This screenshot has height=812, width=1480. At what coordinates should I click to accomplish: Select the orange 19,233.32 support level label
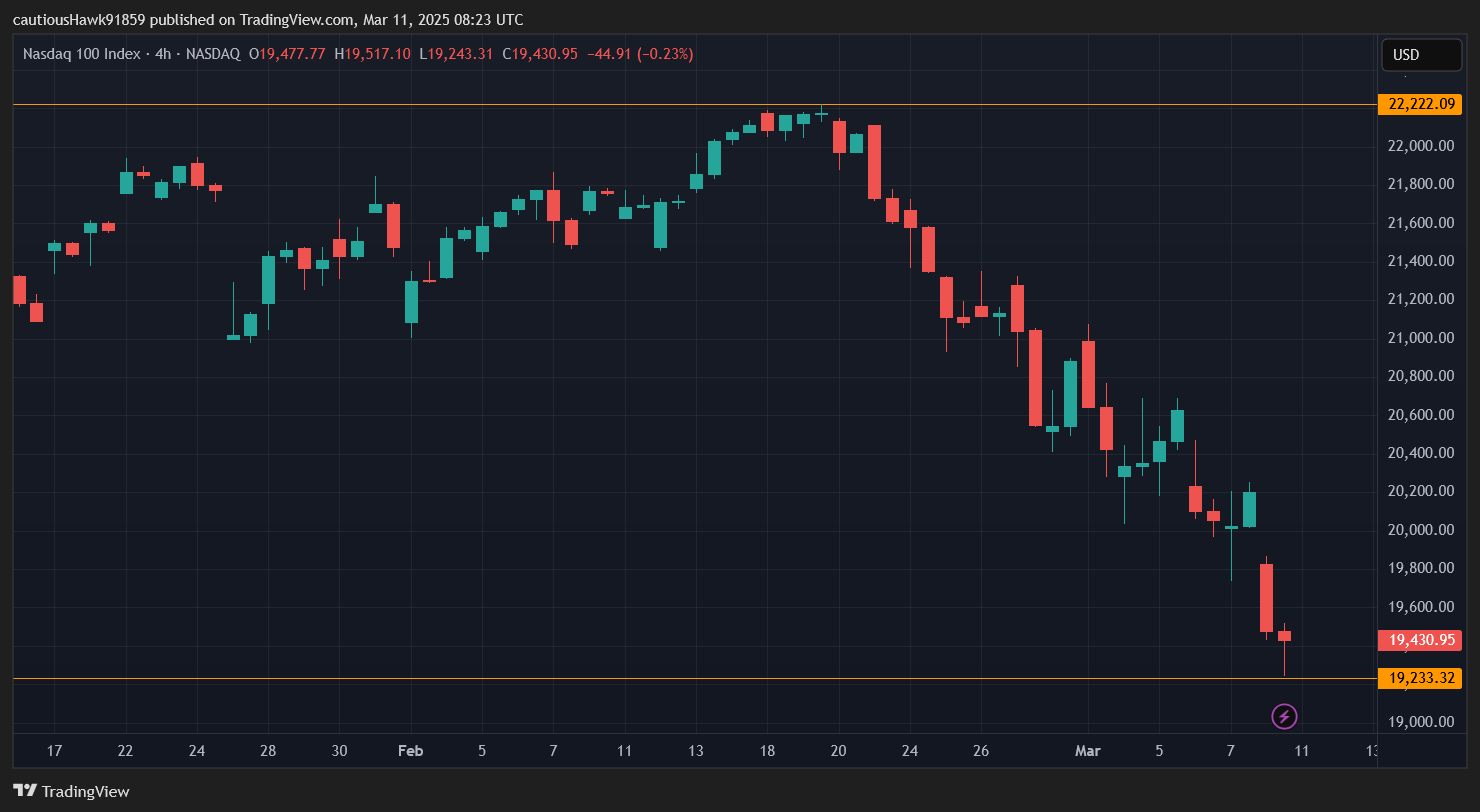(1420, 678)
